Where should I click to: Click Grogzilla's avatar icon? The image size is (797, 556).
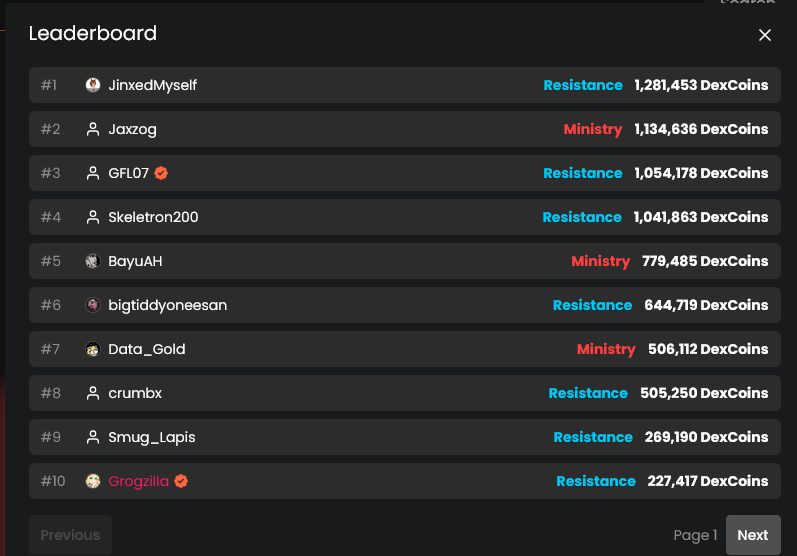coord(93,481)
